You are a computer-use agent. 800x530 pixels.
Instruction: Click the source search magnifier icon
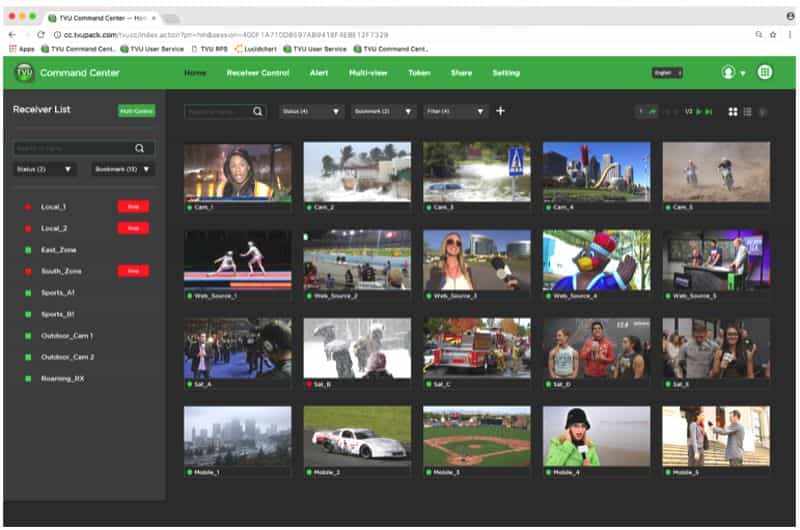coord(258,111)
